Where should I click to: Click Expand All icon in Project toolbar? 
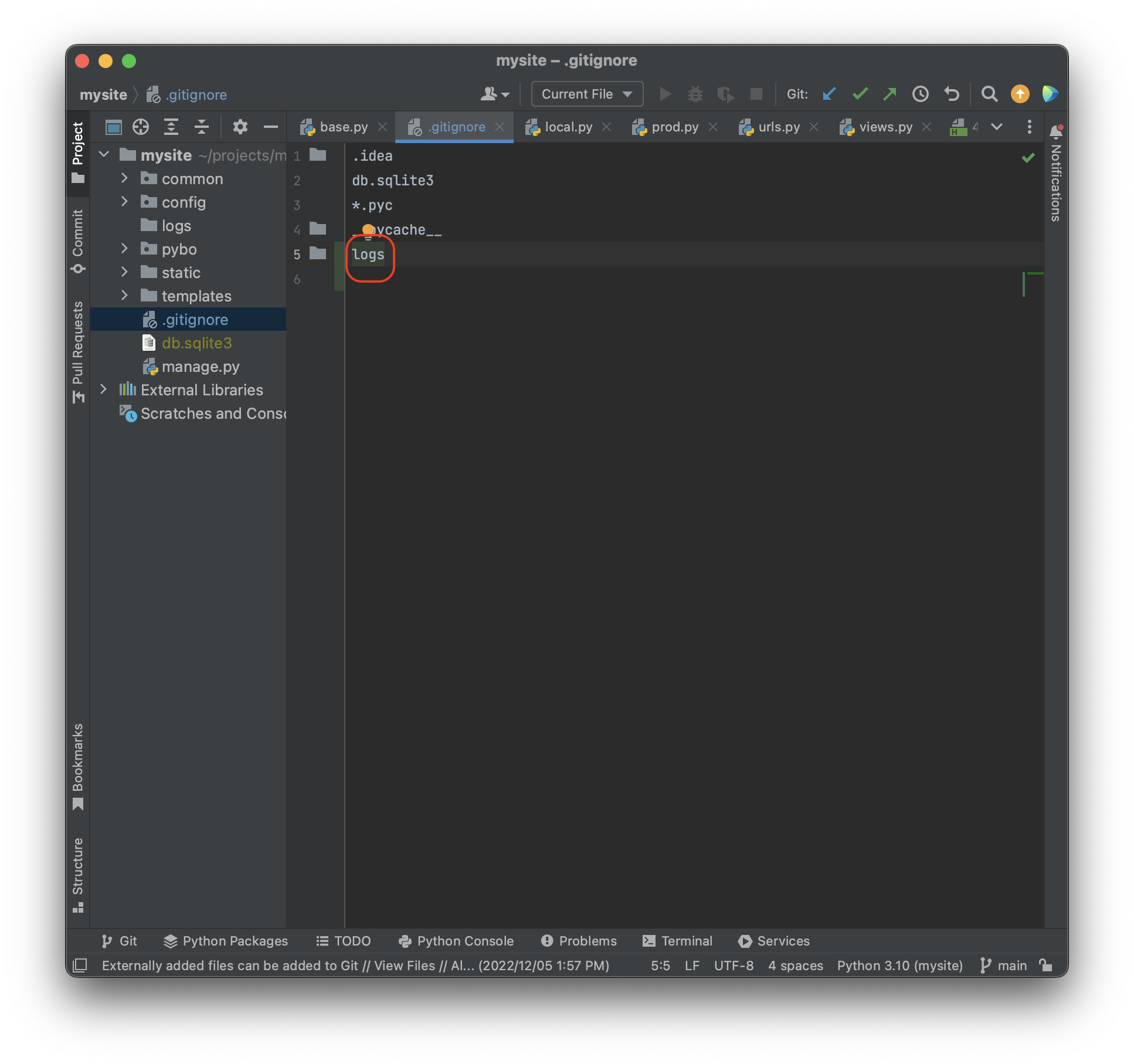171,127
